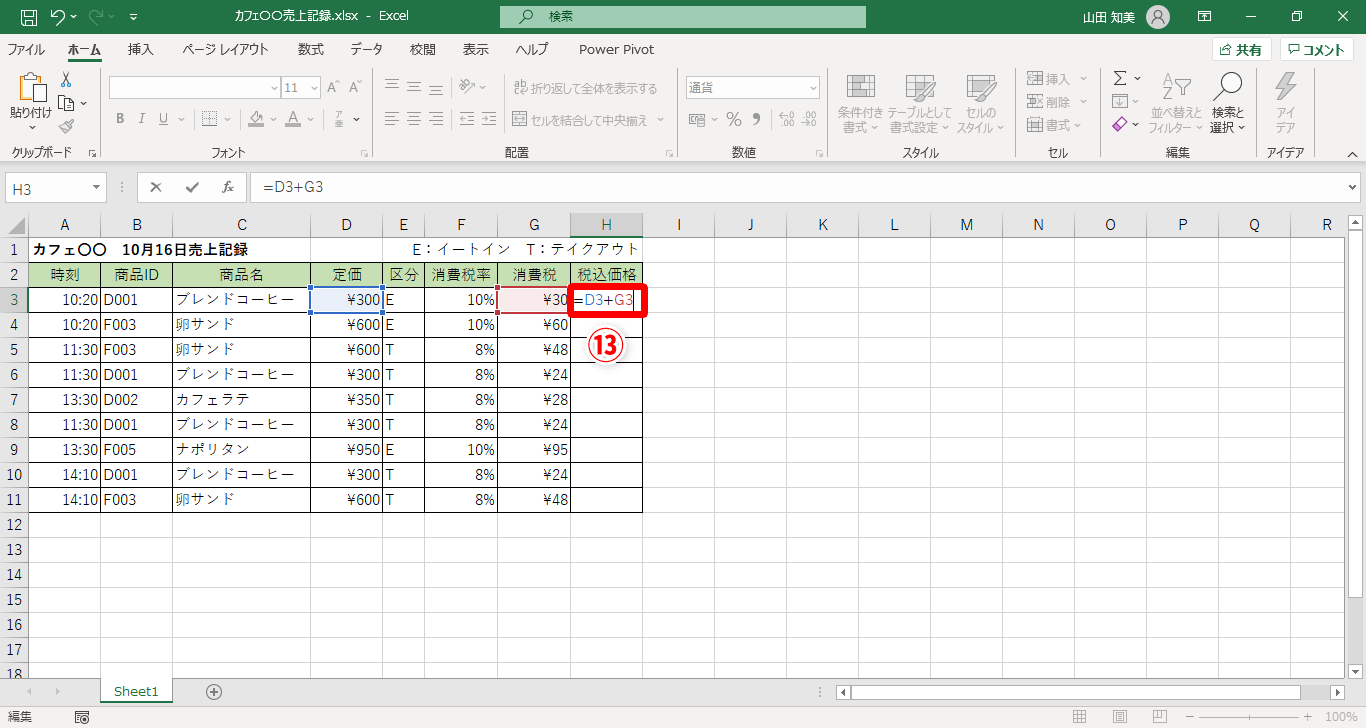Click the Conditional Formatting icon
Screen dimensions: 1366x728
pyautogui.click(x=860, y=88)
